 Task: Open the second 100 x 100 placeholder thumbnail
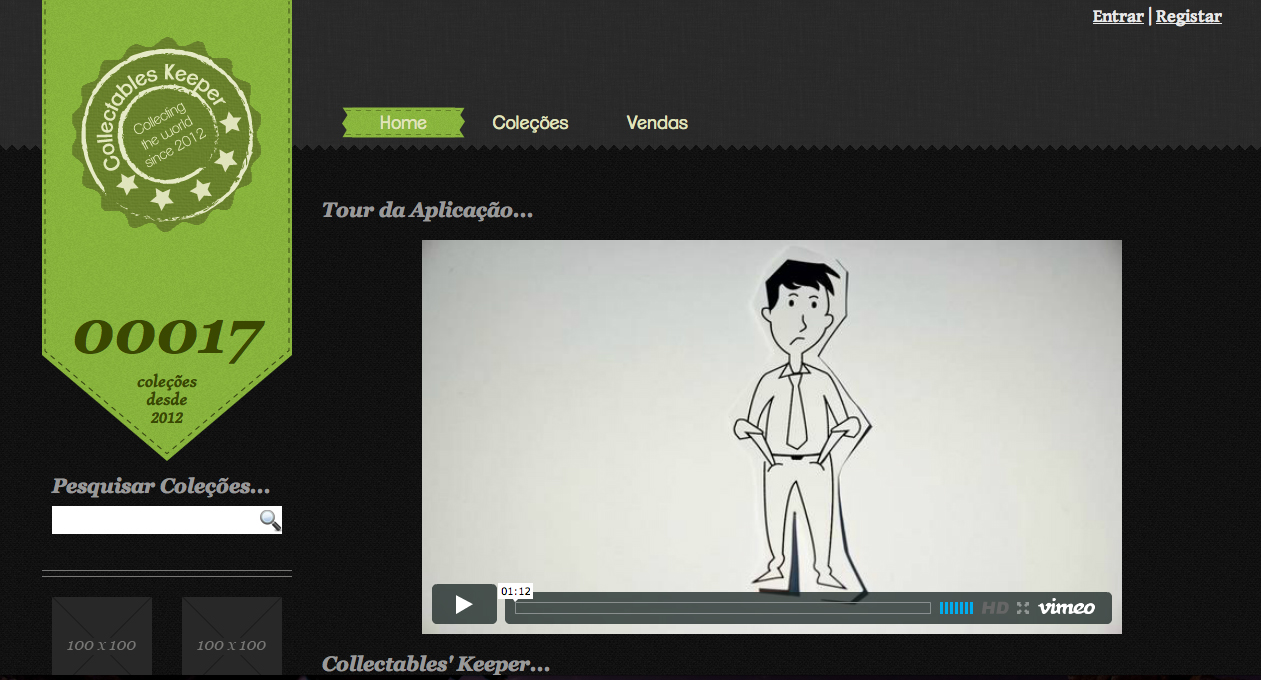pyautogui.click(x=232, y=637)
